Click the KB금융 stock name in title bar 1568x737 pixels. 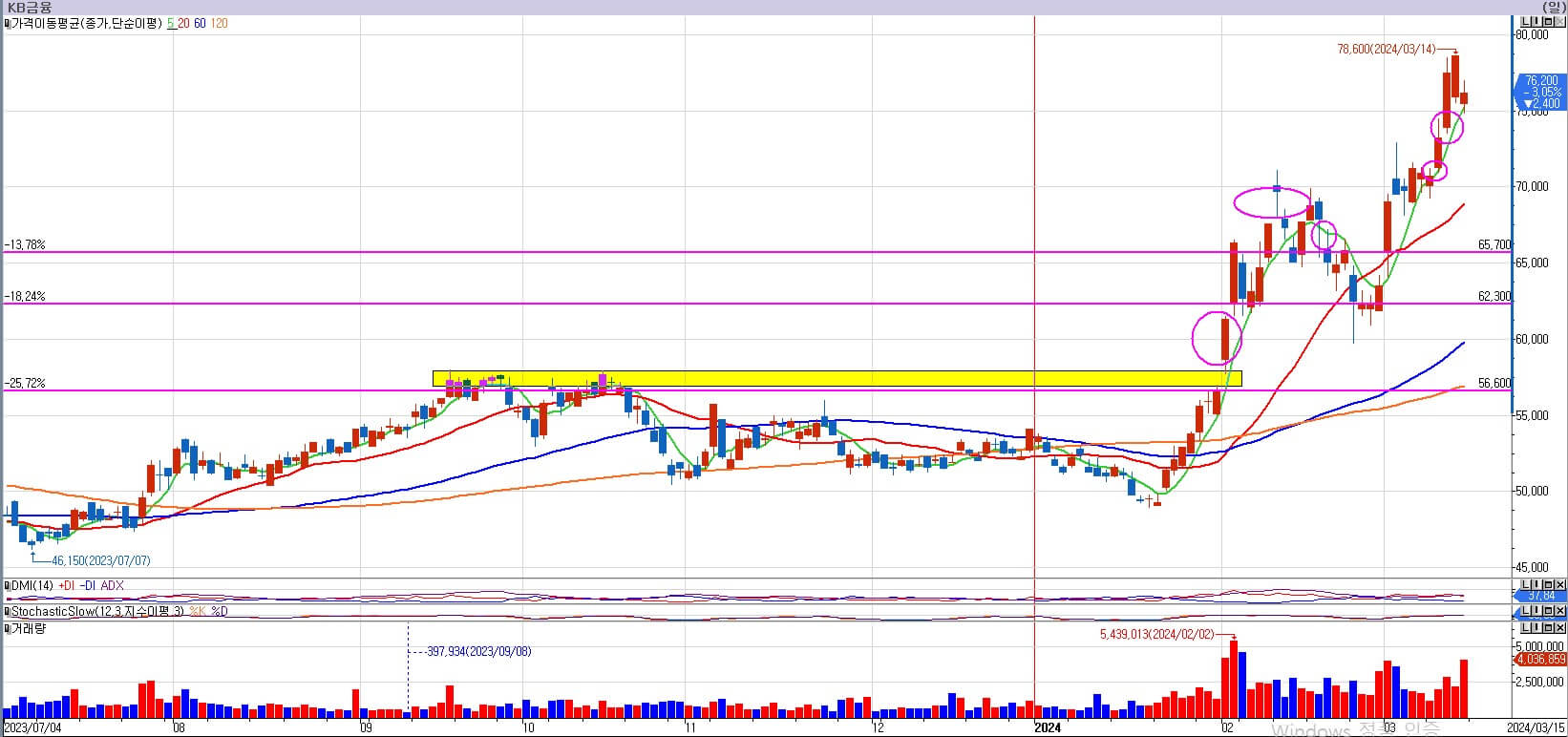30,8
